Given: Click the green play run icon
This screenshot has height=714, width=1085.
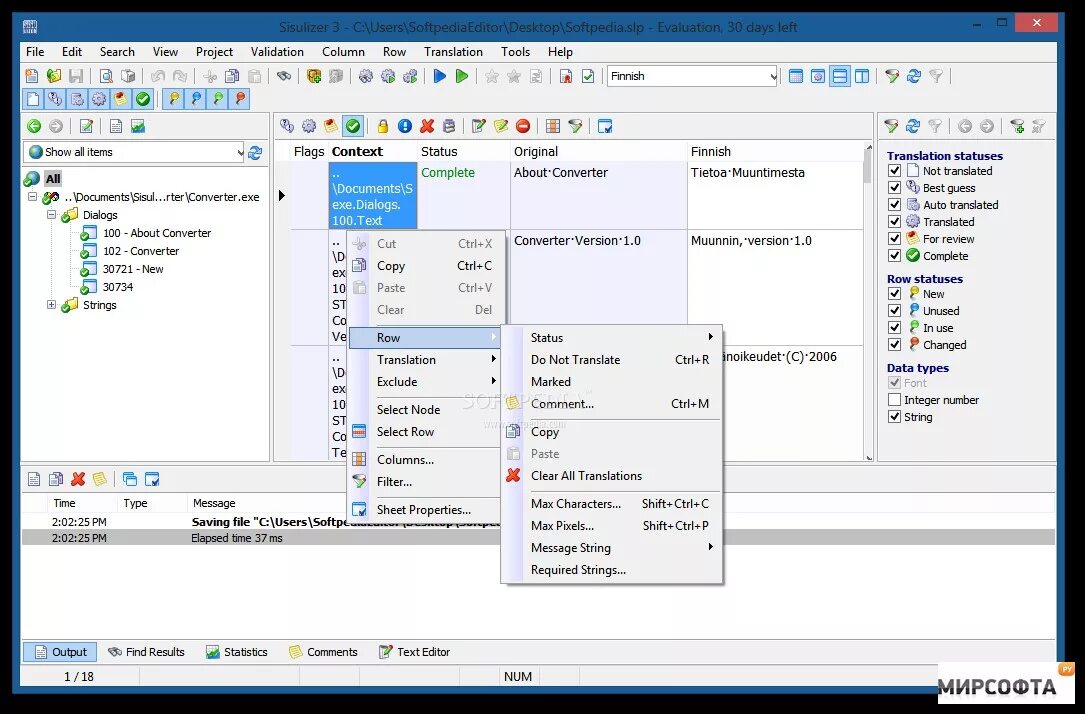Looking at the screenshot, I should pyautogui.click(x=462, y=76).
